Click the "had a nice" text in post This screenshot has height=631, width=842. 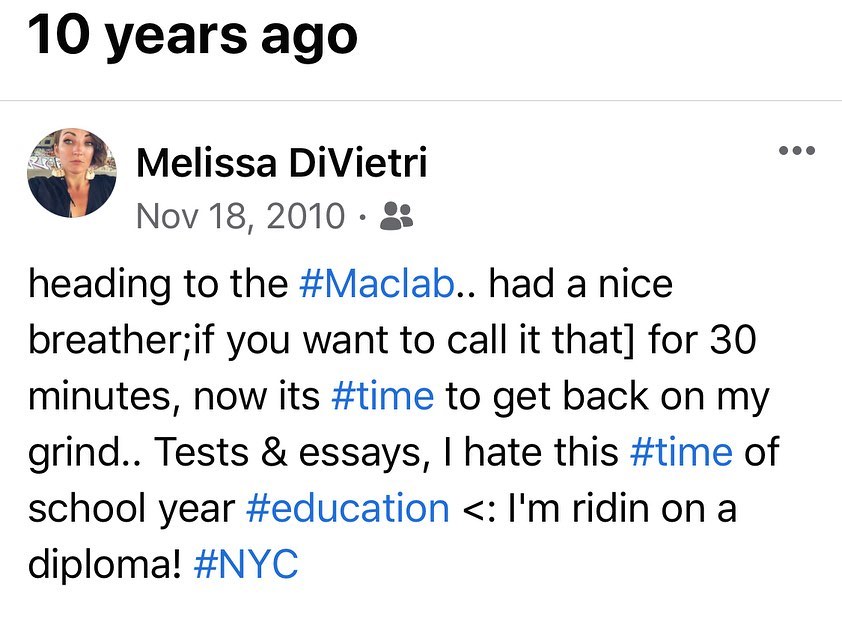point(581,285)
